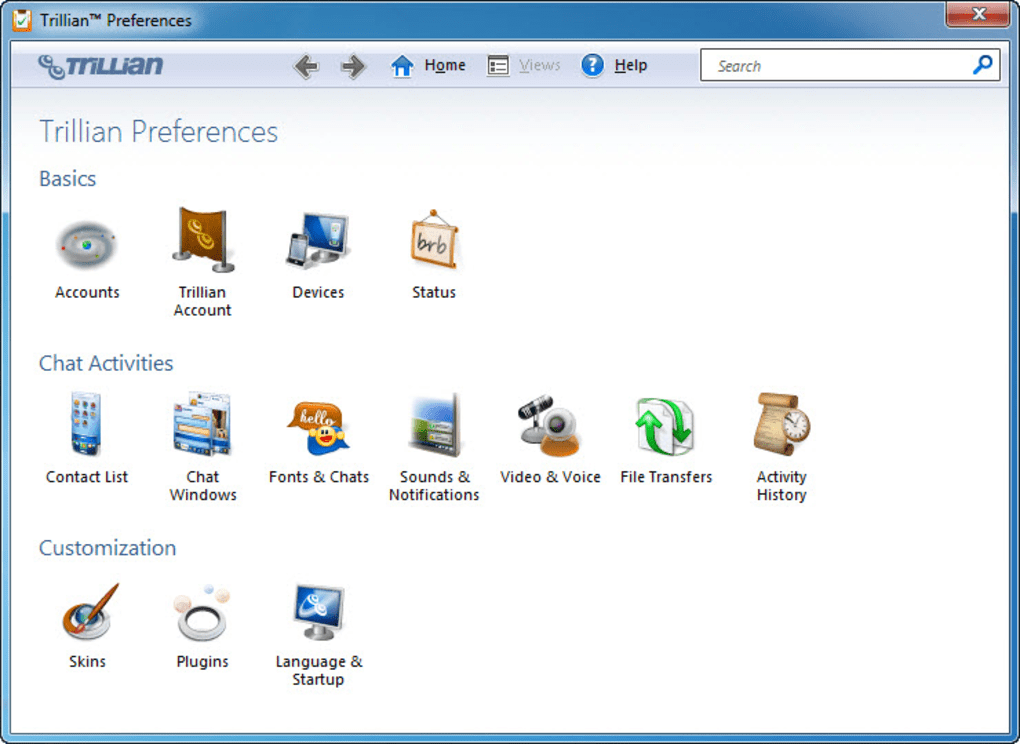Open the Devices preferences

(318, 257)
